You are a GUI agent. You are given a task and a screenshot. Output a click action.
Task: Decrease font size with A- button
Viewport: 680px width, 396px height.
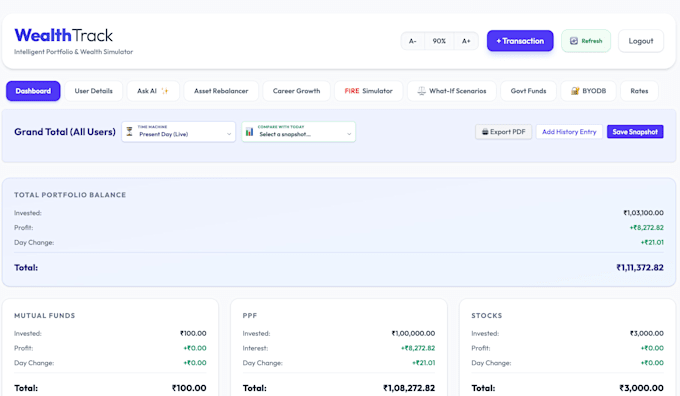(x=412, y=41)
